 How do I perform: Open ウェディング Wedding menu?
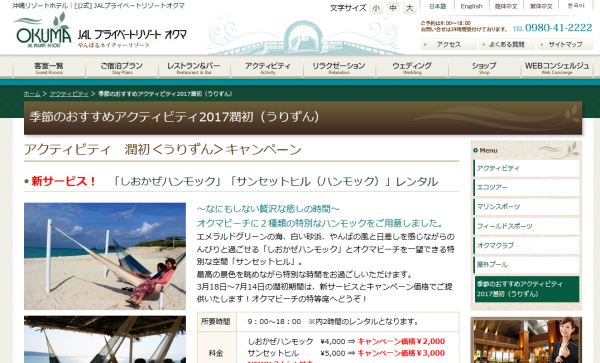412,68
